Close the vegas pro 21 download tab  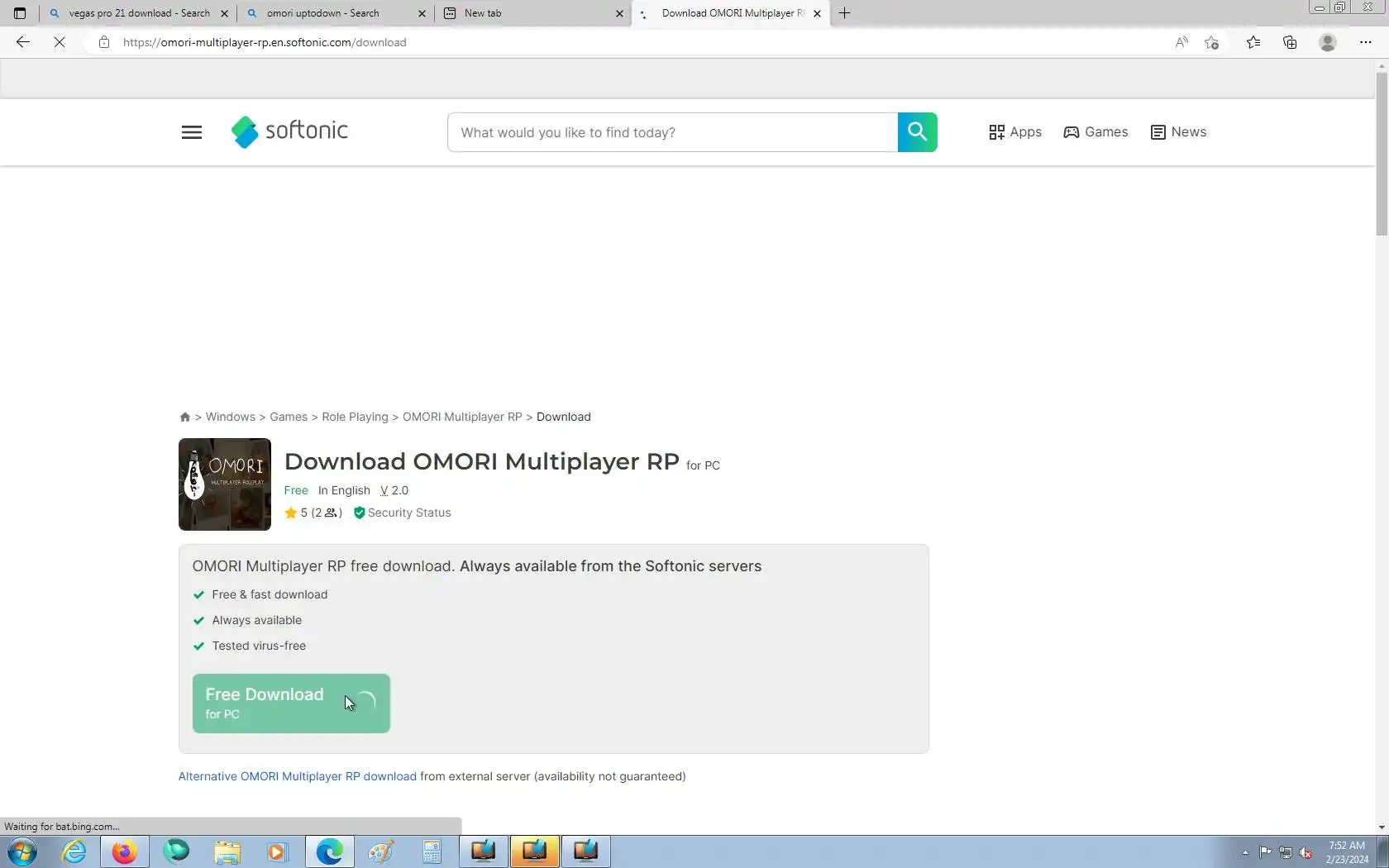224,13
